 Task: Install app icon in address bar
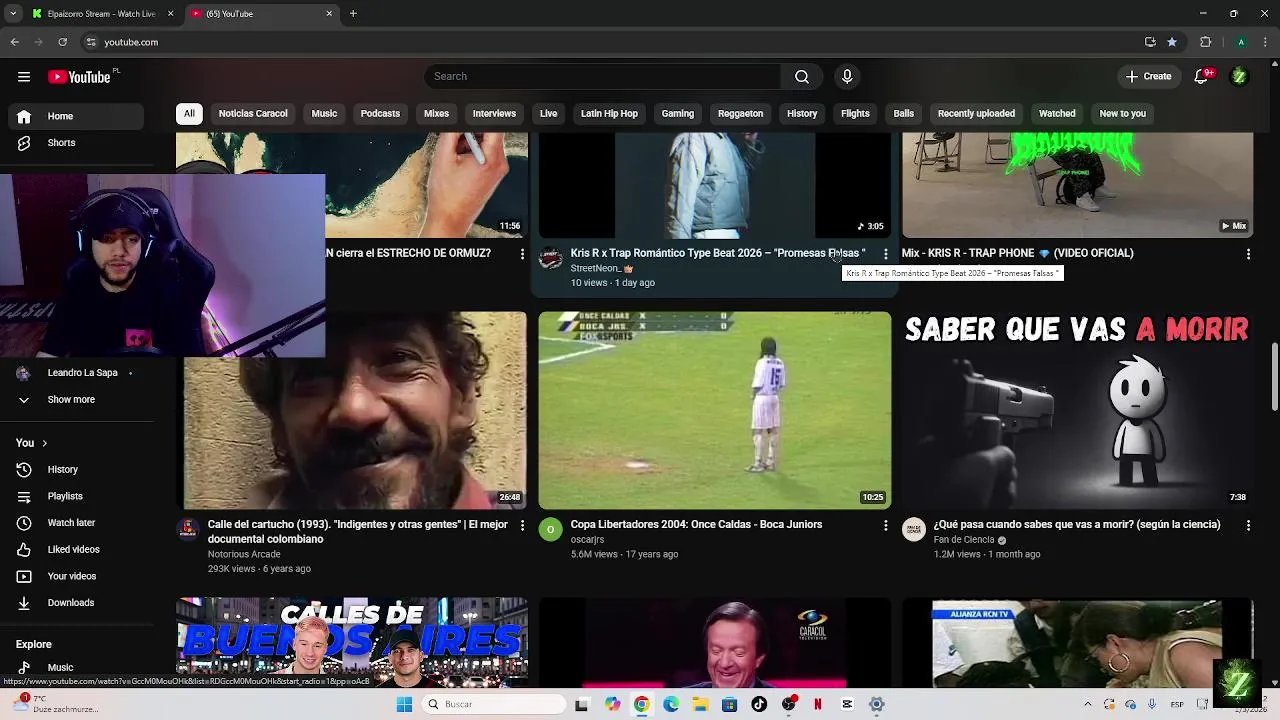1150,42
